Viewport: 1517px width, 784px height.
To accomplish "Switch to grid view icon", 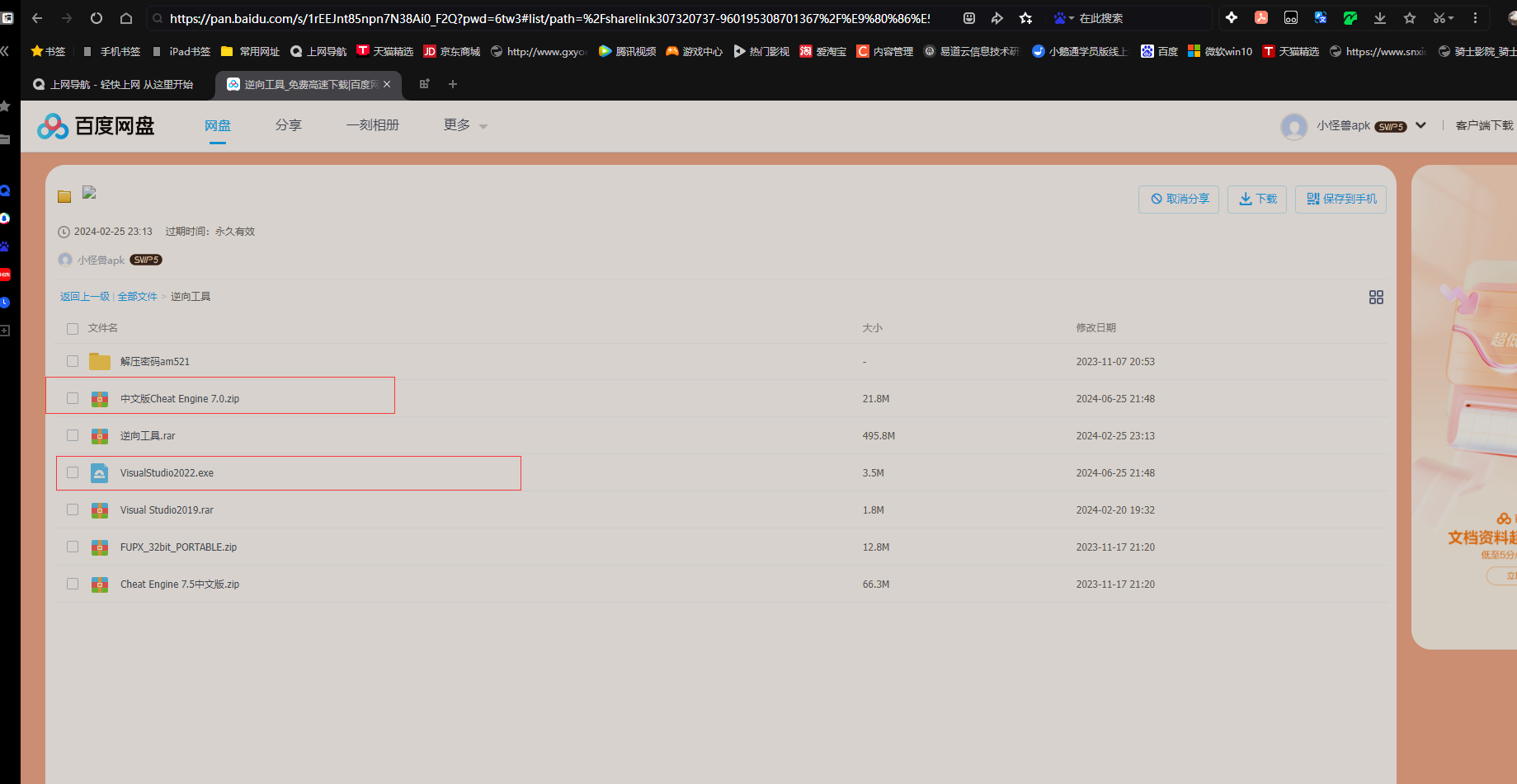I will coord(1376,297).
